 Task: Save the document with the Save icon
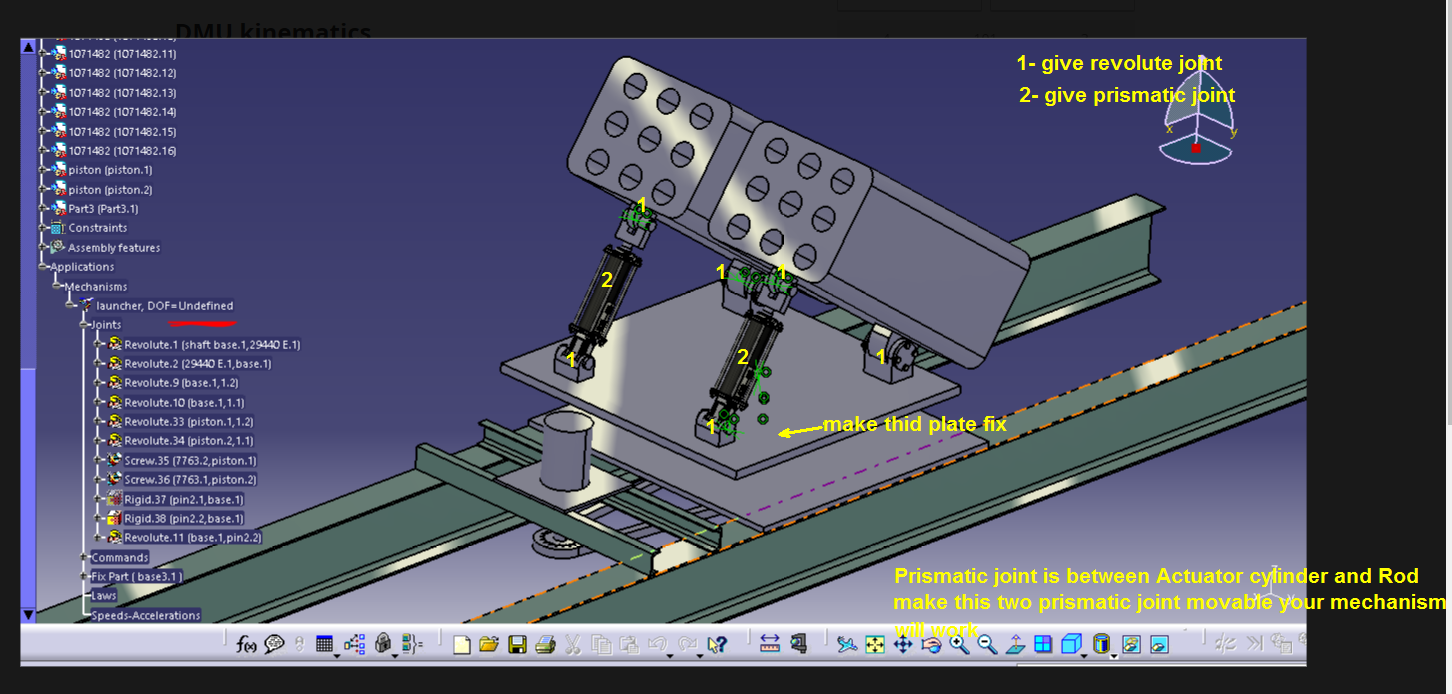pyautogui.click(x=516, y=643)
